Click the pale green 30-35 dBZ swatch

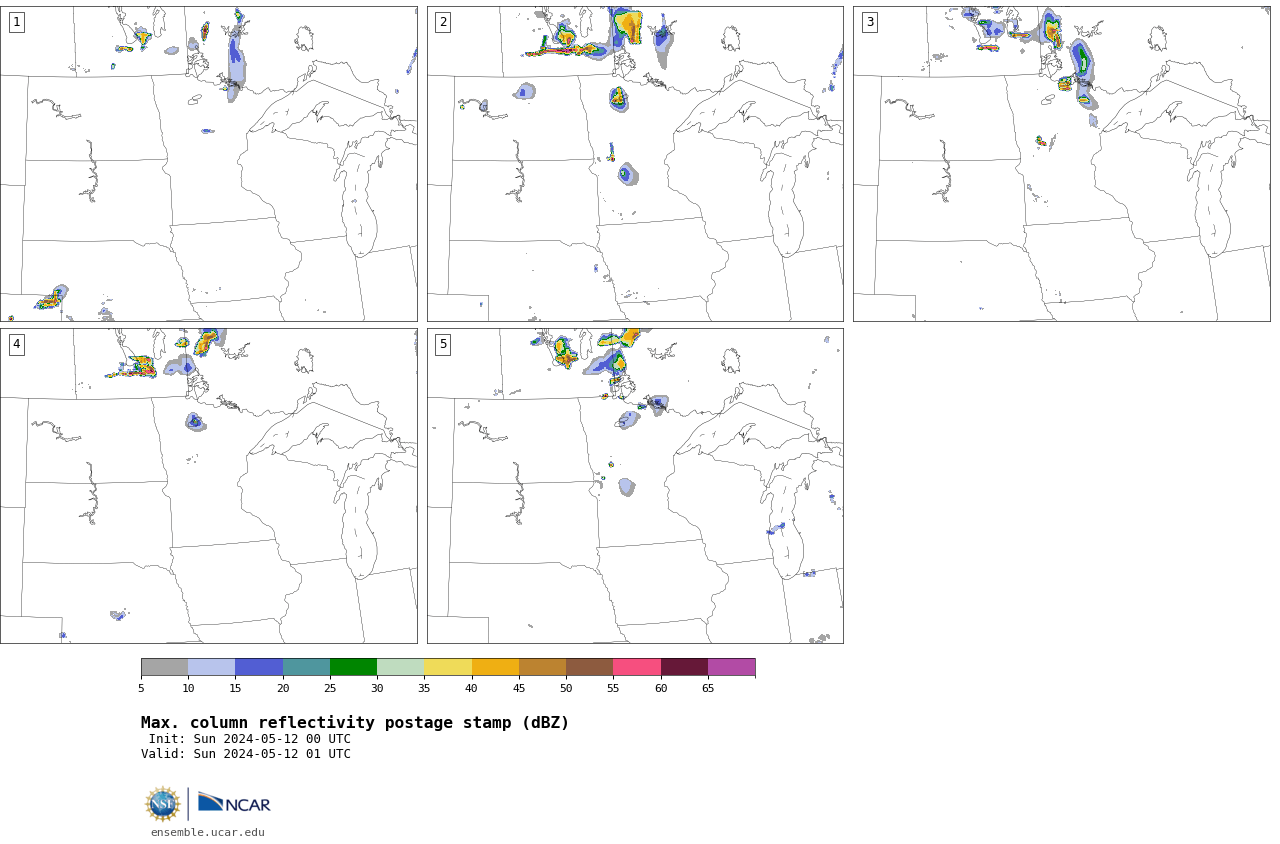coord(401,667)
